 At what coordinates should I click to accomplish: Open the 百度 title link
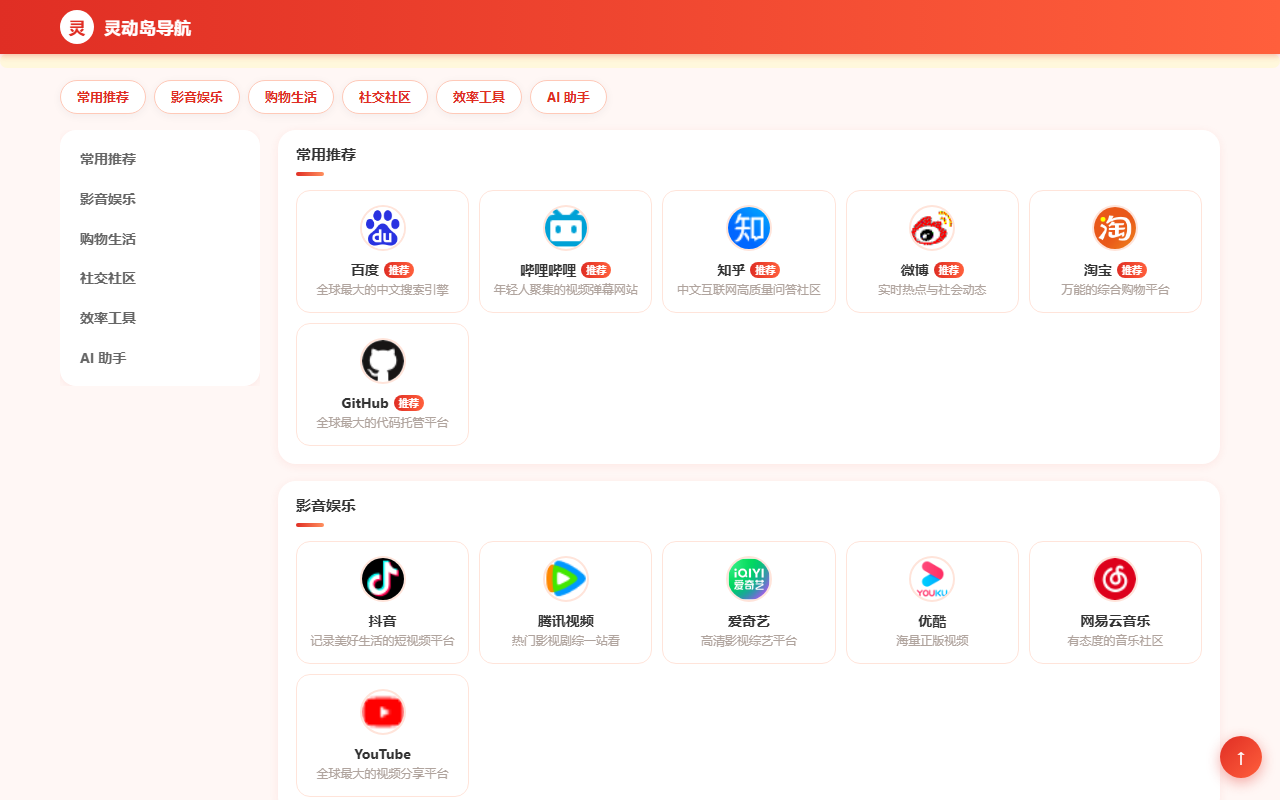point(365,270)
